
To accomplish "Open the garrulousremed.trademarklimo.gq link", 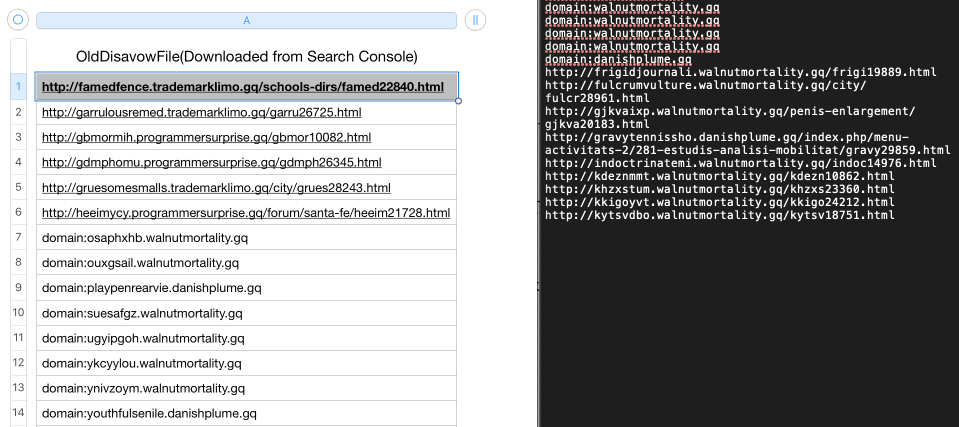I will tap(201, 112).
